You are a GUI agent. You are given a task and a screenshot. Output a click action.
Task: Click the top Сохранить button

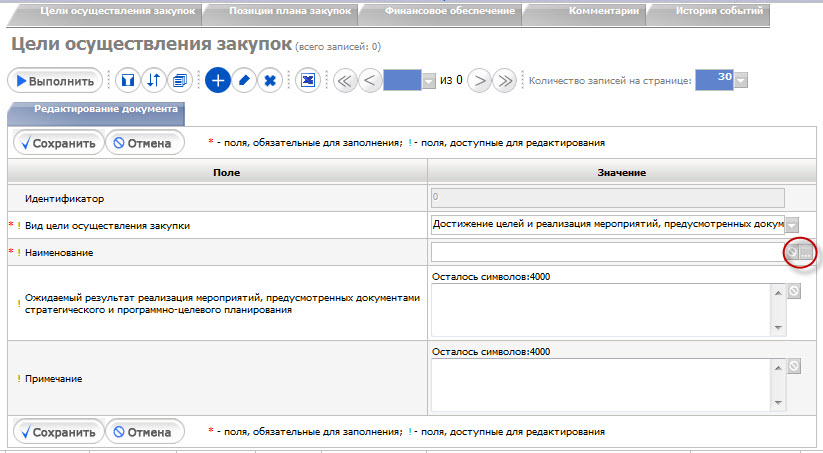coord(59,143)
